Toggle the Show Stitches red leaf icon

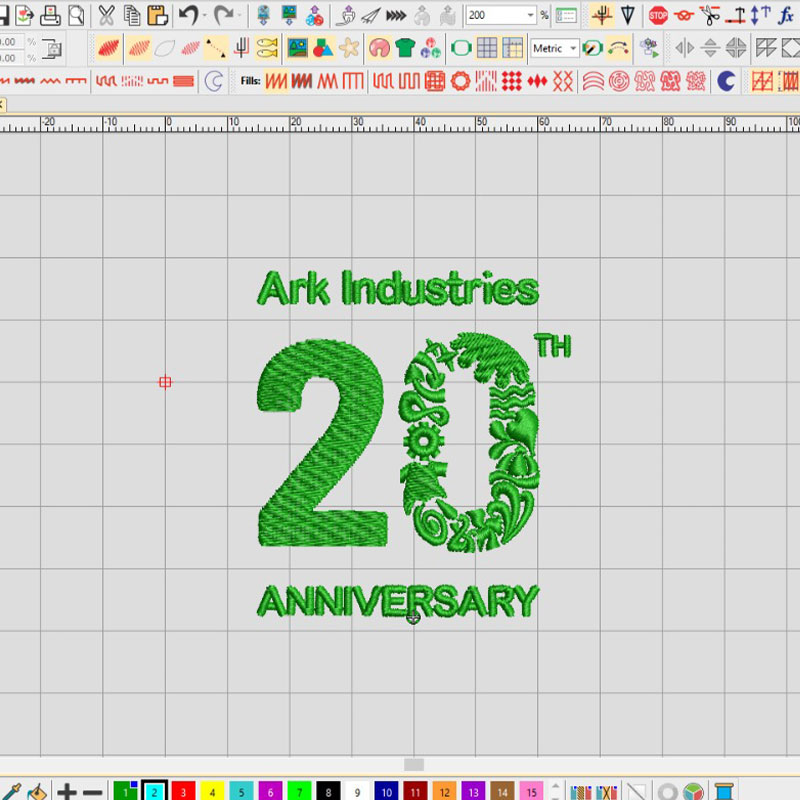click(108, 48)
